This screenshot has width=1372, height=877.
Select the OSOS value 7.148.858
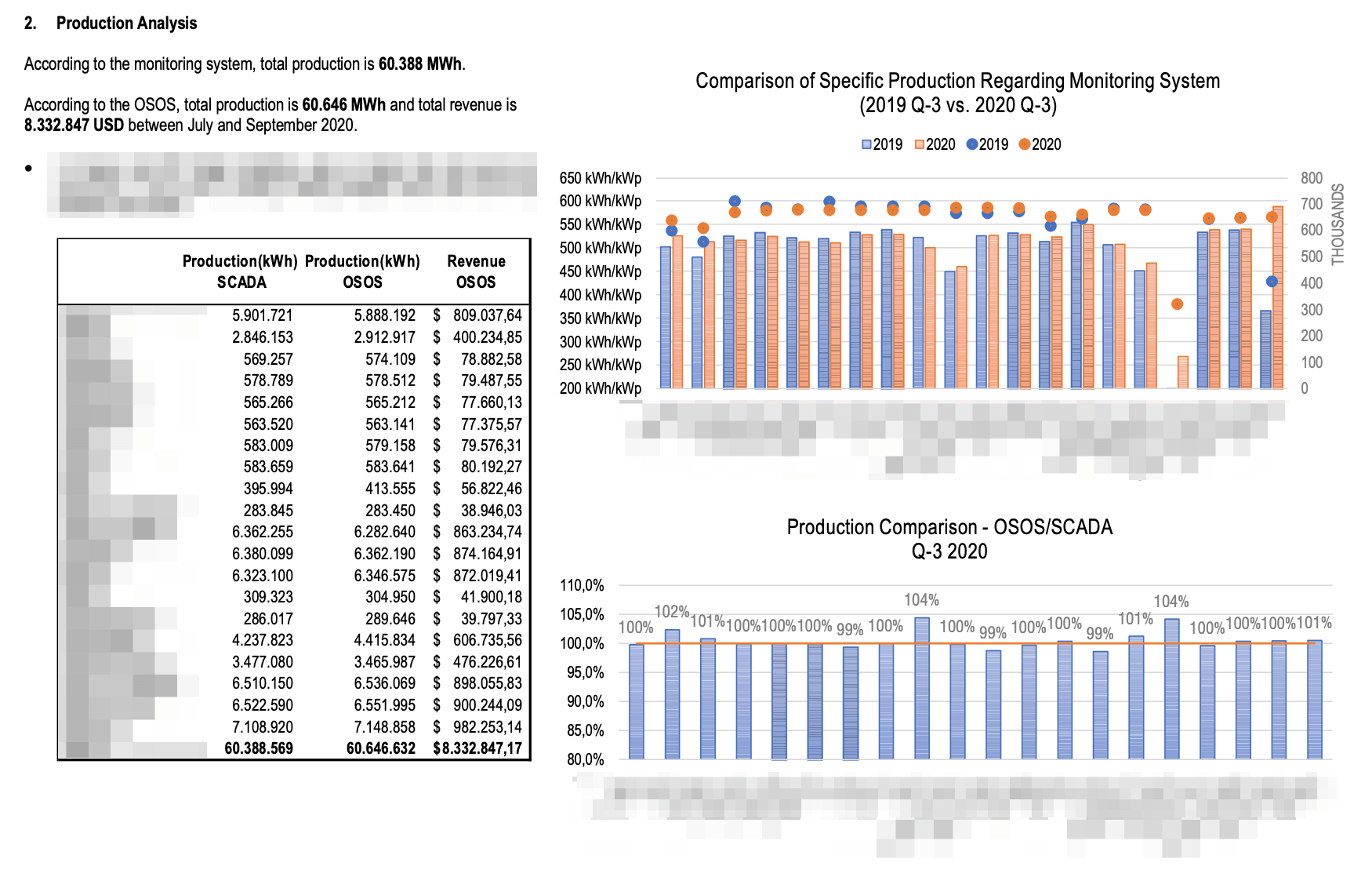click(384, 727)
